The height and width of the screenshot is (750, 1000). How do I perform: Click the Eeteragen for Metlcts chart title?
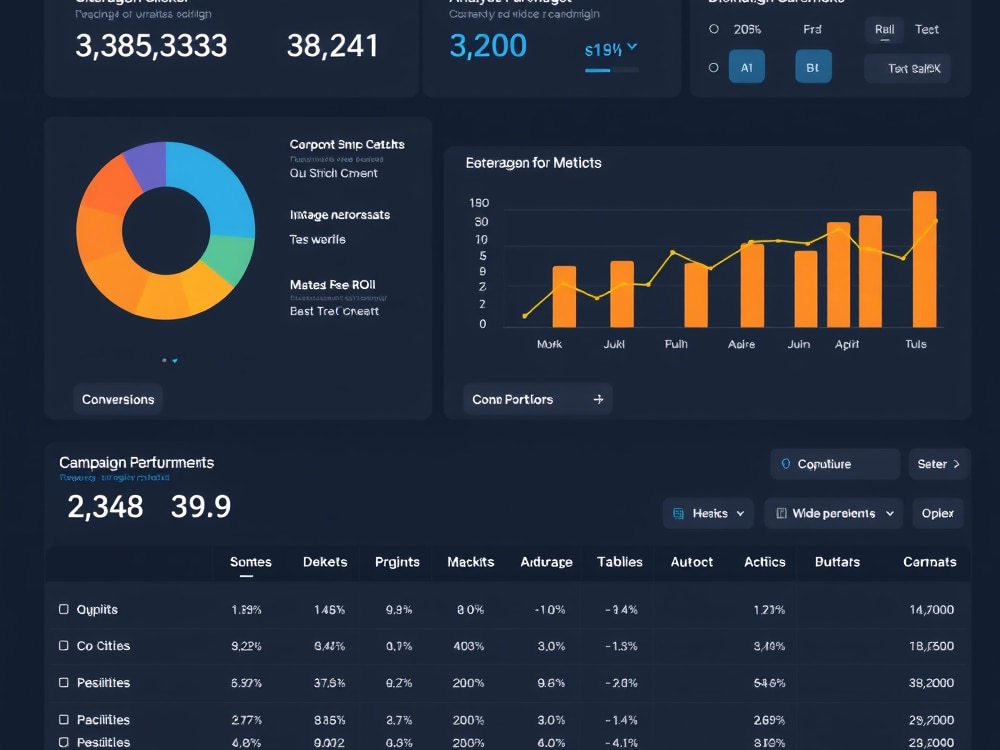[533, 163]
